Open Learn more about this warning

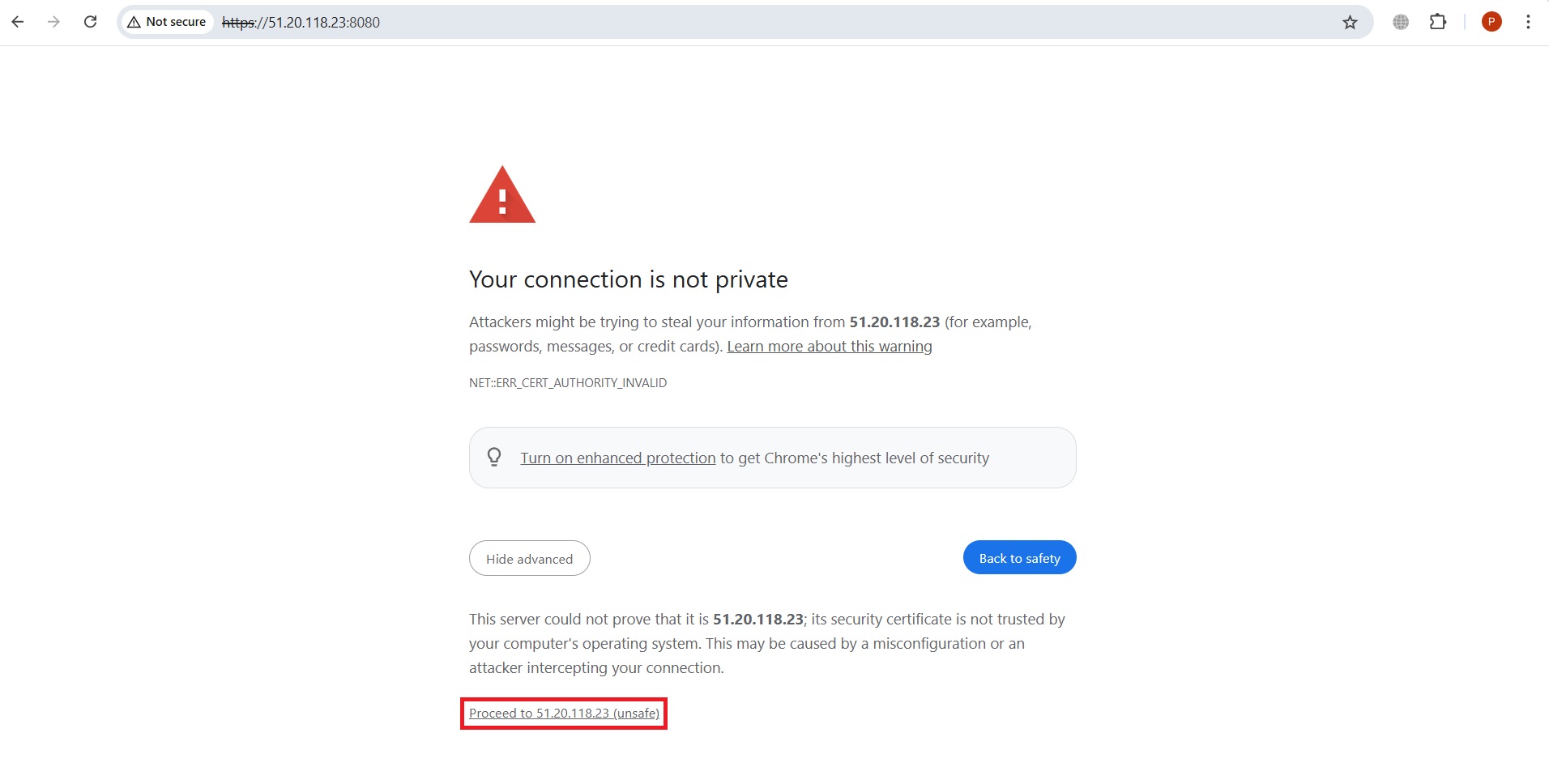[x=830, y=346]
